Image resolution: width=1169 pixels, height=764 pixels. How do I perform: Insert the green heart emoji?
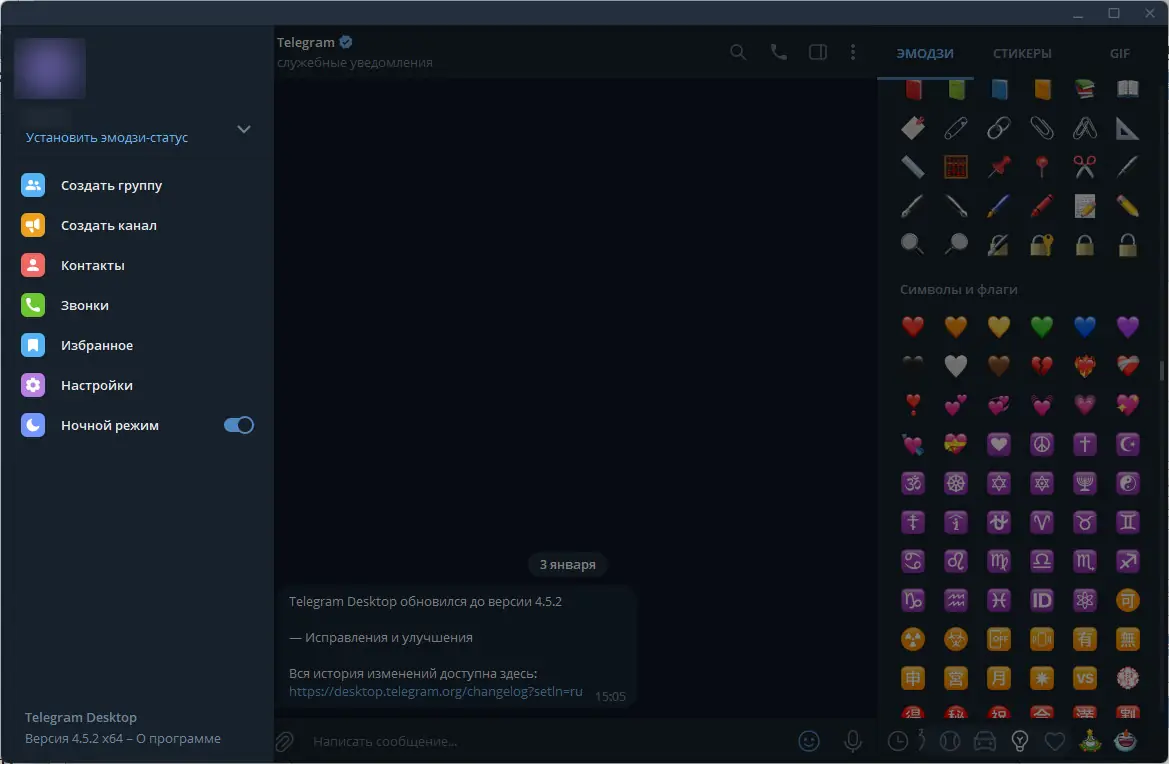(1042, 326)
